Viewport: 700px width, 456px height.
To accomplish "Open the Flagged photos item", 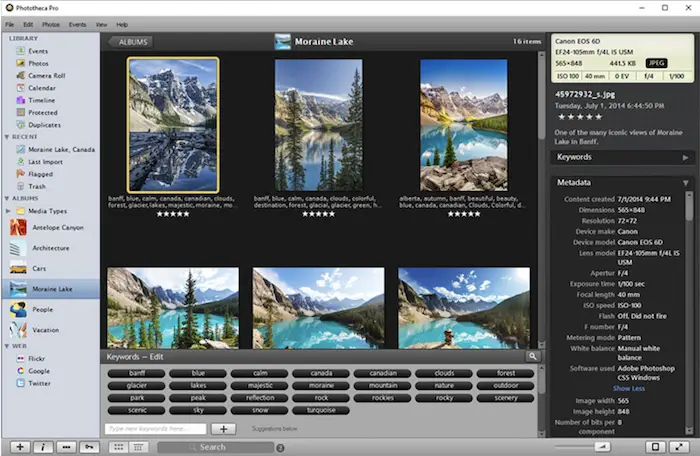I will pyautogui.click(x=41, y=174).
